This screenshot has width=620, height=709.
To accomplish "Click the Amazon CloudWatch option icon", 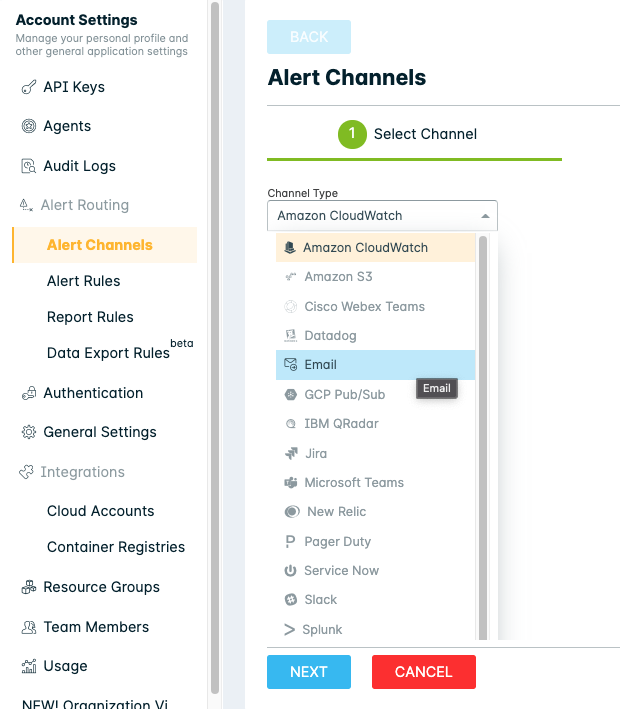I will 290,247.
